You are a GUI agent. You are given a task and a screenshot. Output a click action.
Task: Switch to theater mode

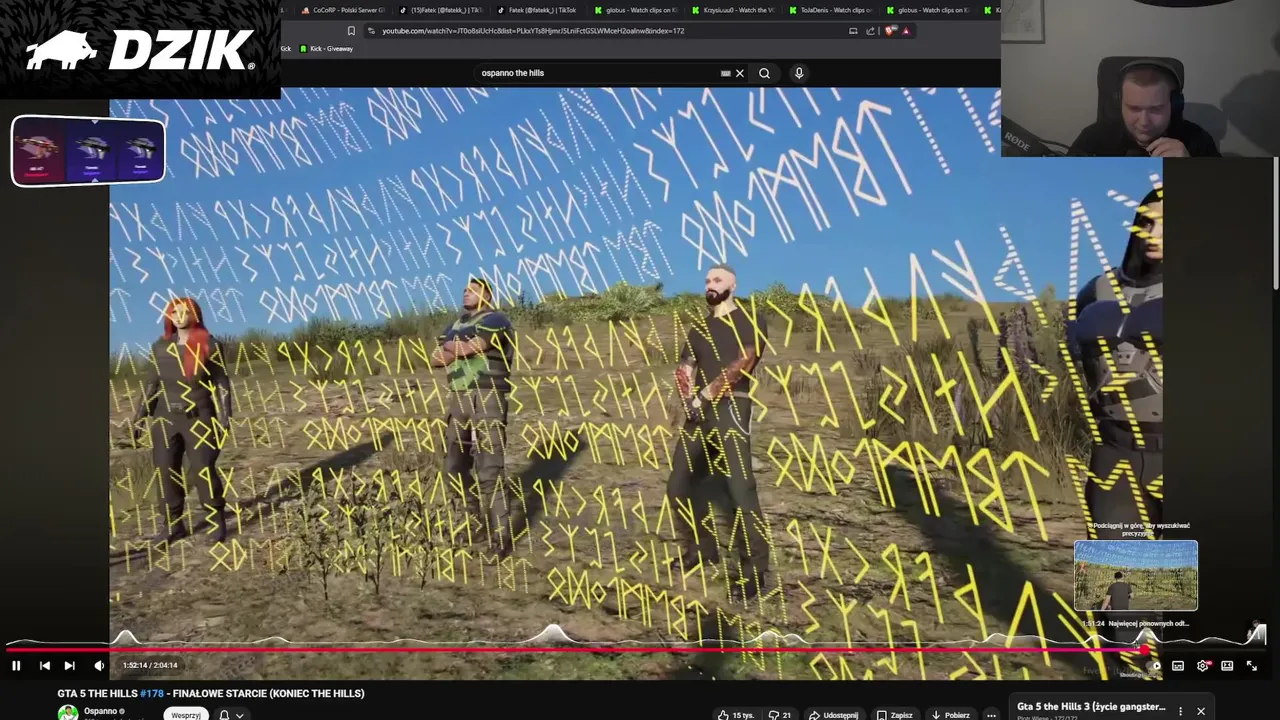click(x=1227, y=665)
